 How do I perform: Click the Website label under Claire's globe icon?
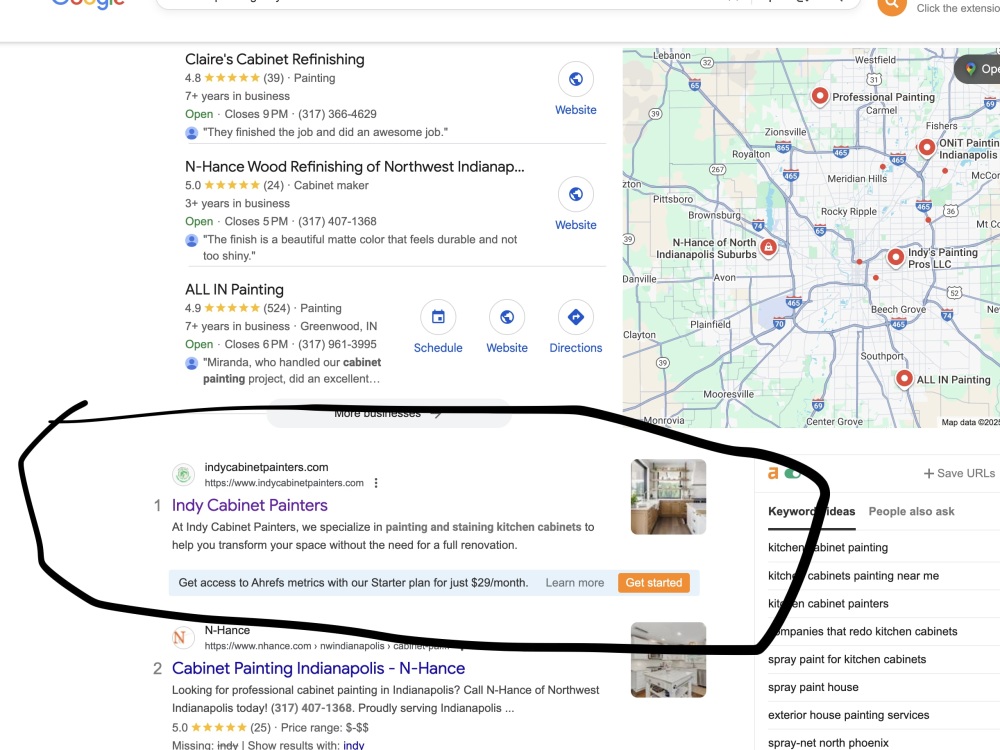(575, 110)
